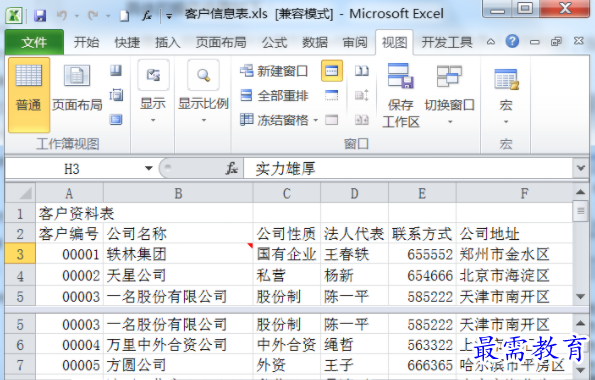Click the Hide window icon
Screen dimensions: 595x380
click(x=331, y=95)
